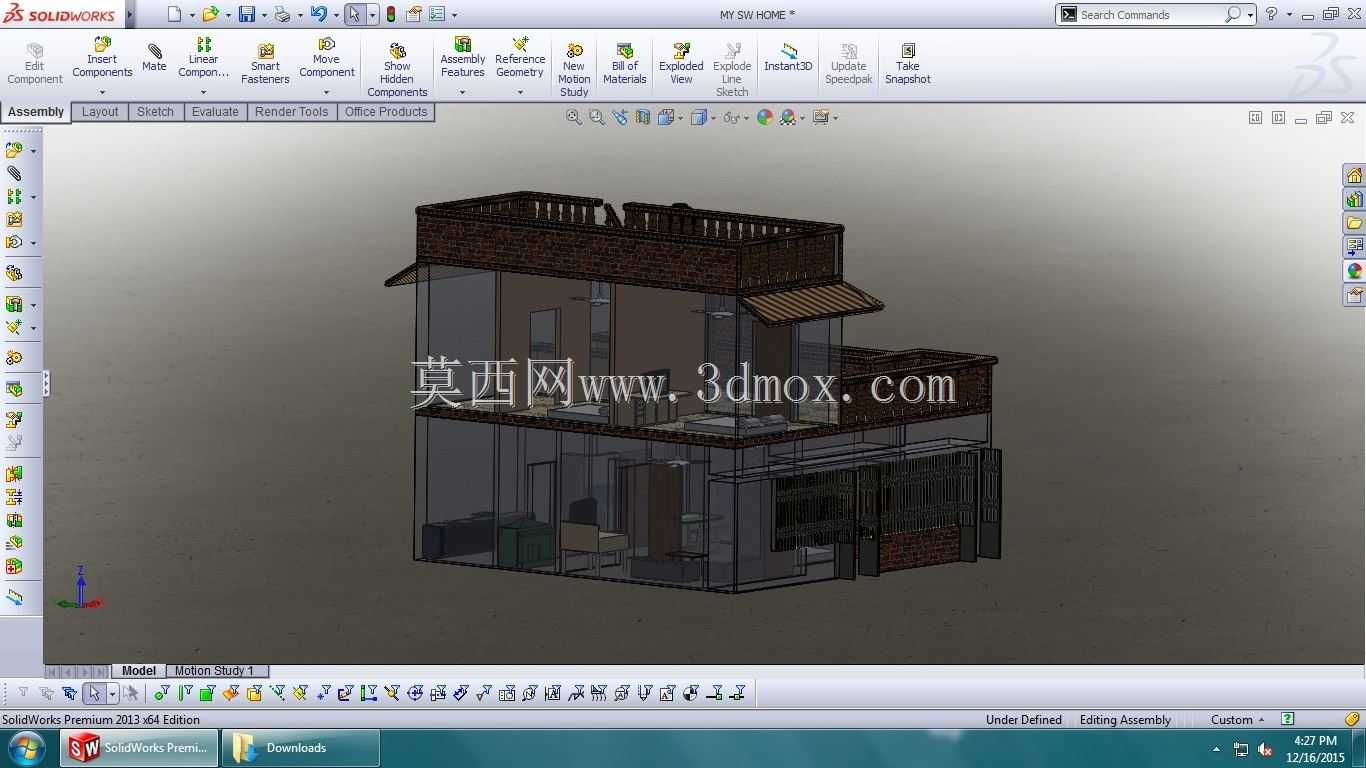Screen dimensions: 1366x768
Task: Insert a Bill of Materials
Action: click(x=625, y=64)
